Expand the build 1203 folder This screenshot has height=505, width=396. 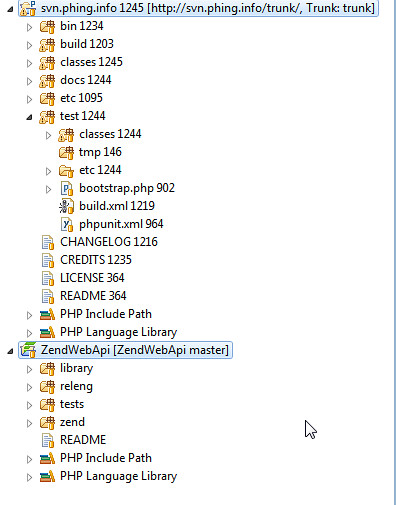29,45
